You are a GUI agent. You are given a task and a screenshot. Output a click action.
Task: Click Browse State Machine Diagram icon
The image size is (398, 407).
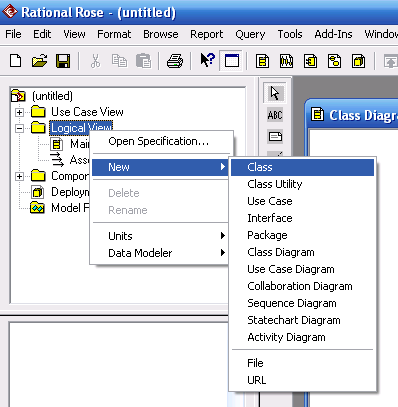(x=334, y=61)
